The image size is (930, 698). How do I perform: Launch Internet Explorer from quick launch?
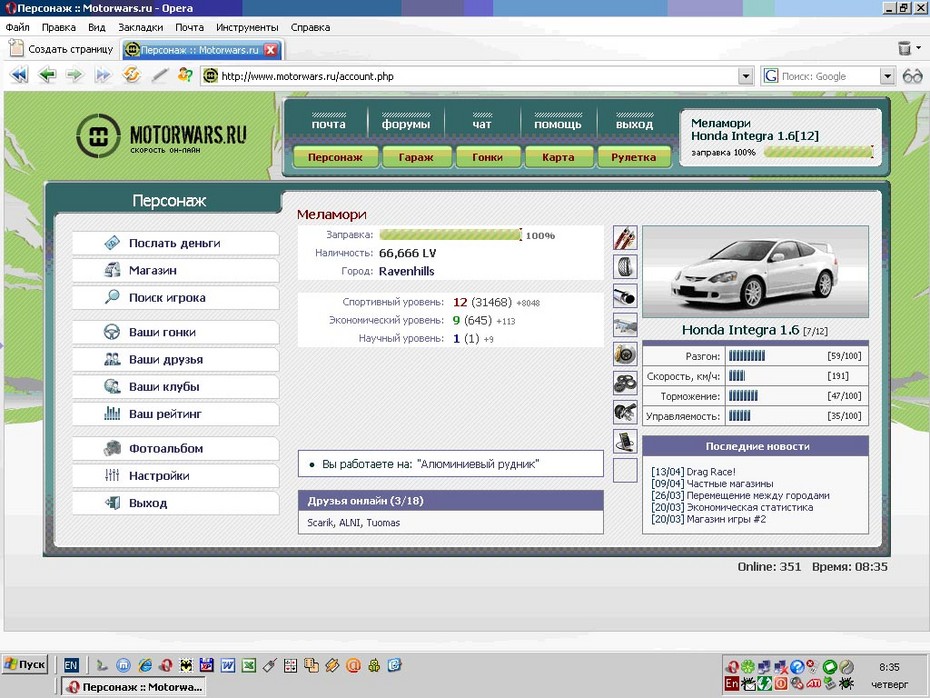pos(145,665)
